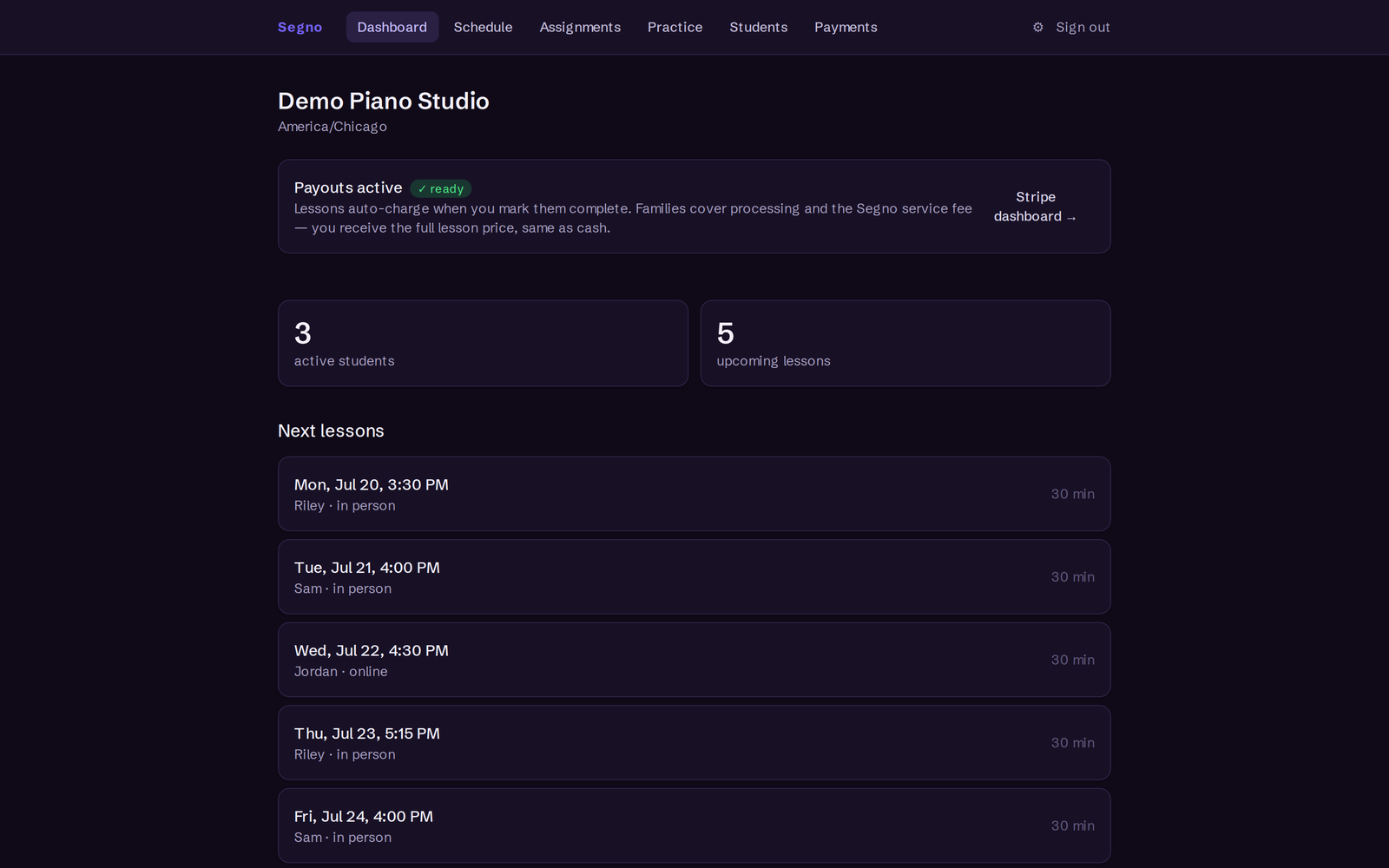Image resolution: width=1389 pixels, height=868 pixels.
Task: Select the Dashboard tab
Action: click(x=392, y=27)
